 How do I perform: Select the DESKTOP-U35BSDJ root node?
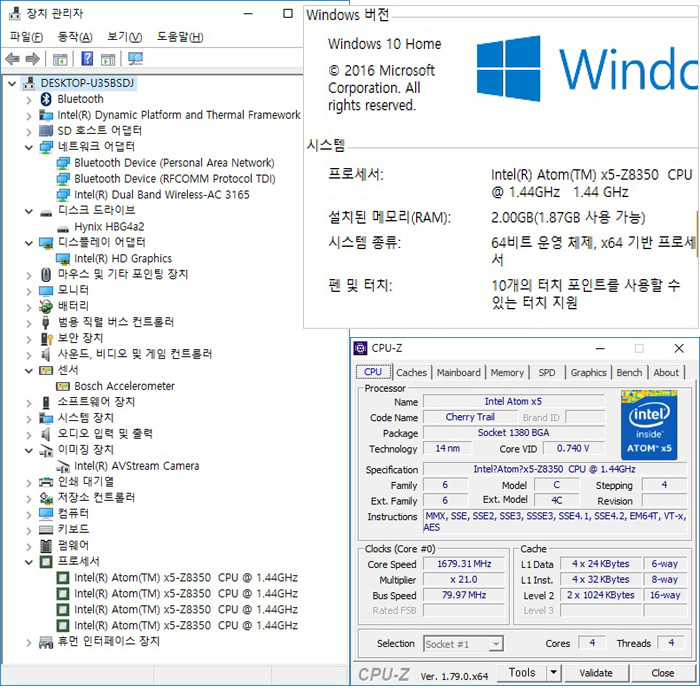tap(88, 83)
